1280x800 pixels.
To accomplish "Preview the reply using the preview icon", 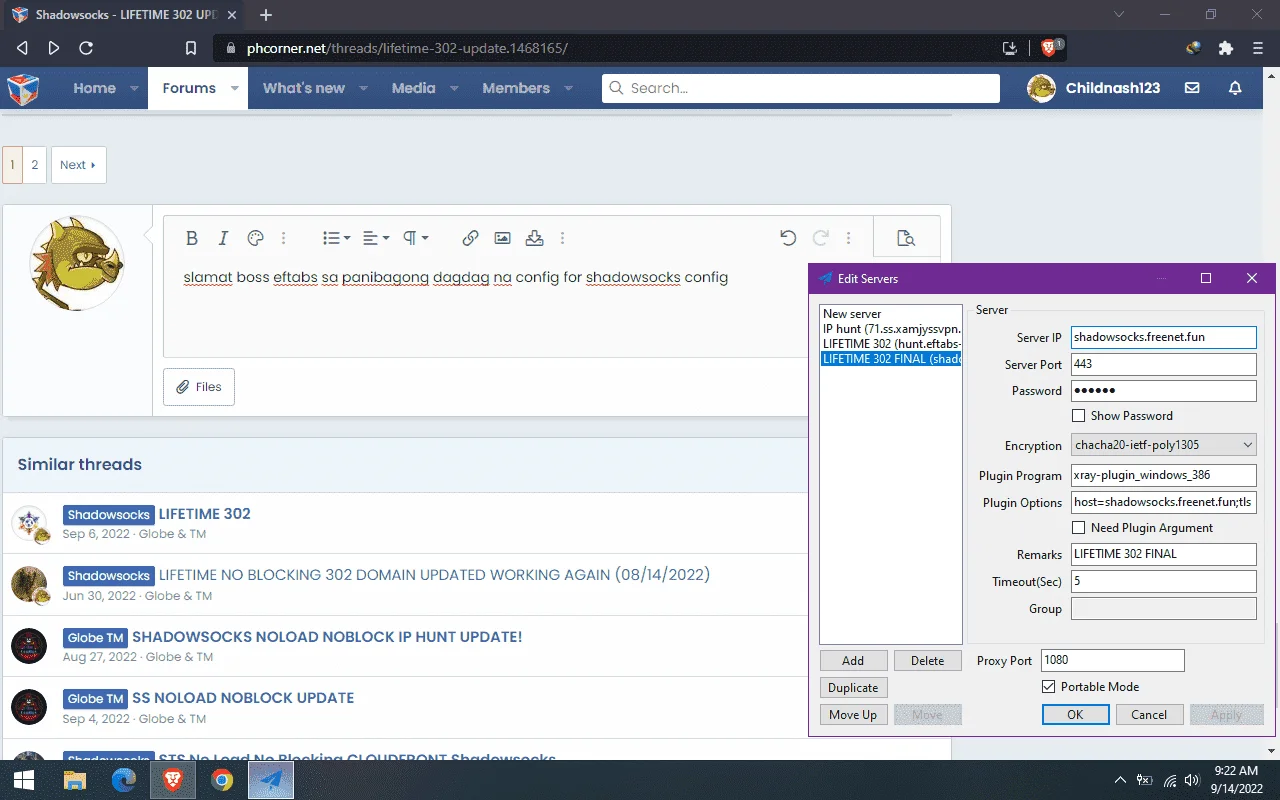I will [x=906, y=238].
